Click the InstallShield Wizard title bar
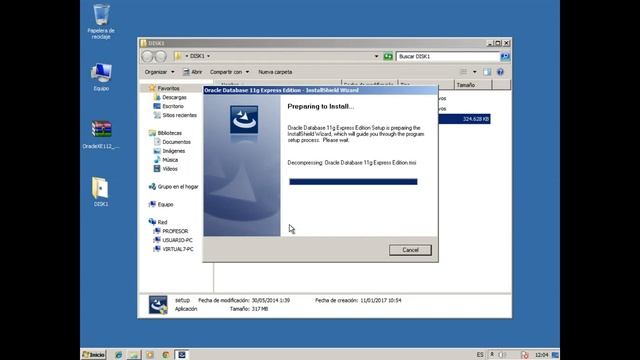The height and width of the screenshot is (360, 640). 320,90
